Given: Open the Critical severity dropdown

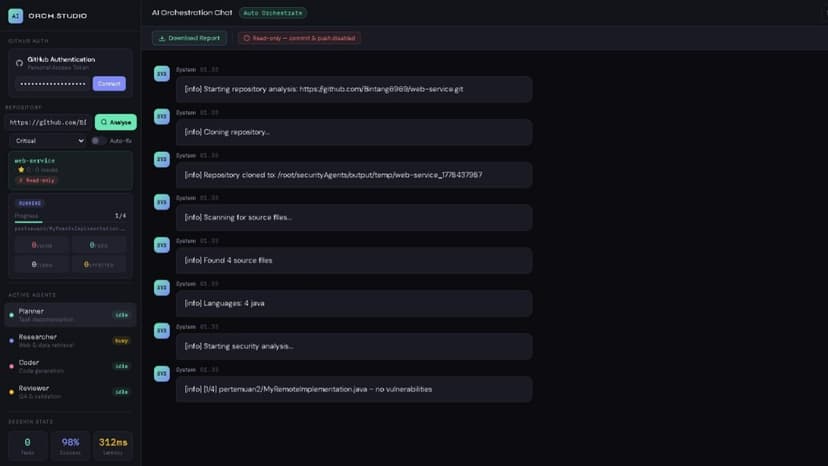Looking at the screenshot, I should (49, 141).
